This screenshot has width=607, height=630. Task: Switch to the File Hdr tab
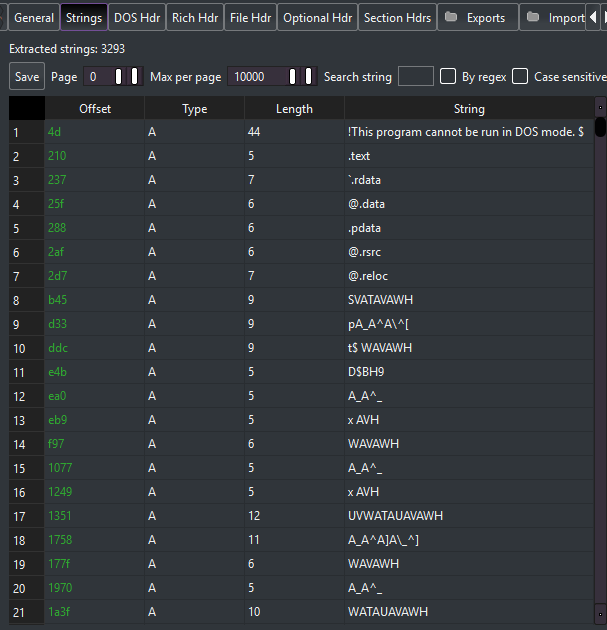coord(250,18)
